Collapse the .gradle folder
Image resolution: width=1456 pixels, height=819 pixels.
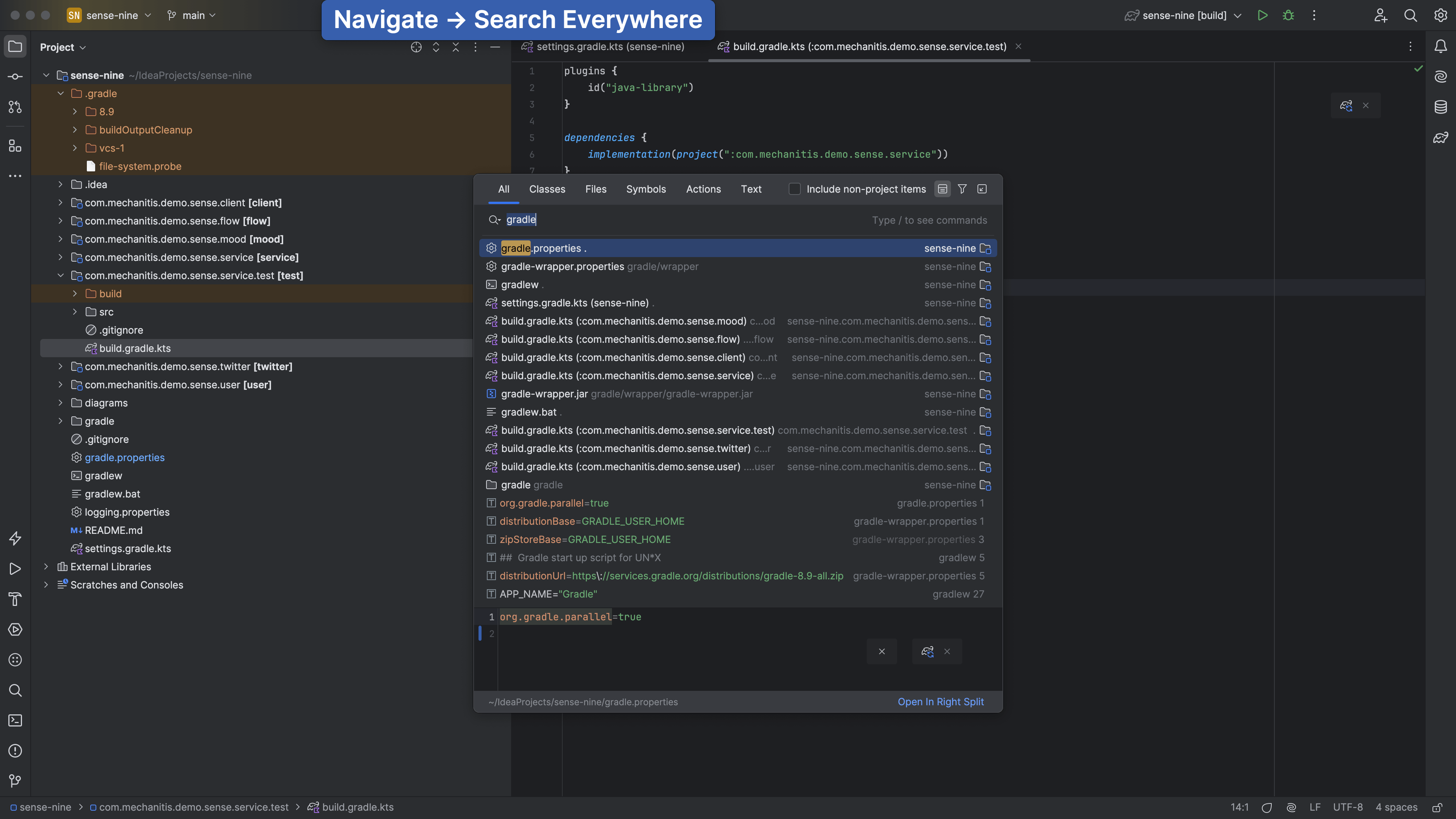coord(61,93)
